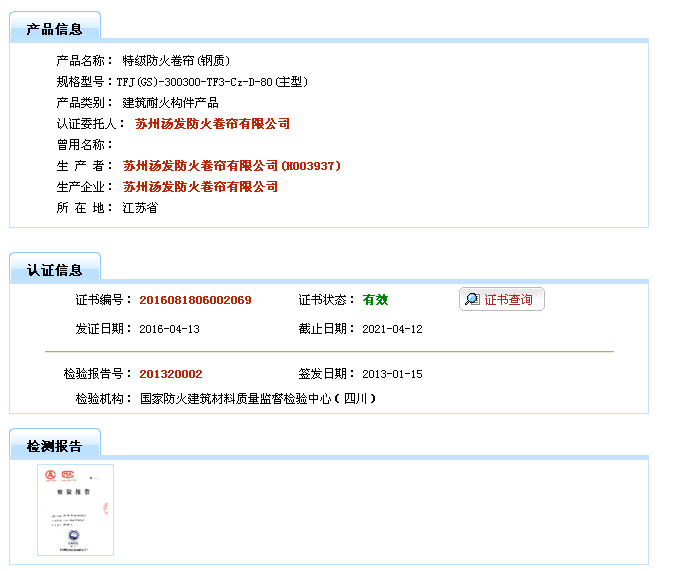The width and height of the screenshot is (682, 571).
Task: Click inspection body 国家防火建筑材料质量监督检验中心
Action: [257, 398]
